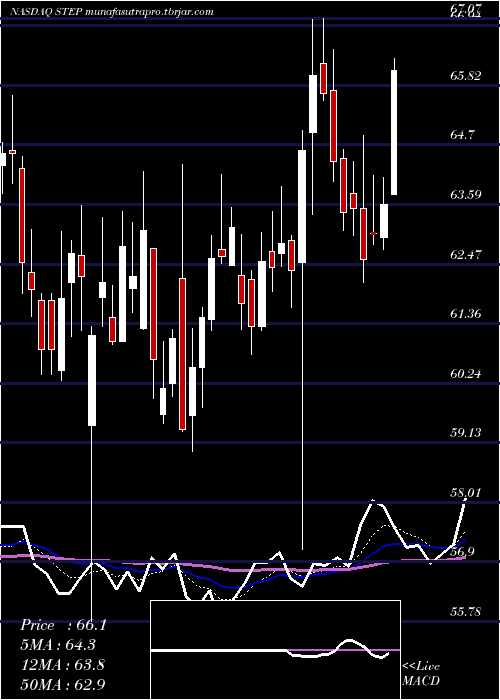Click the 55.78 price axis label
The width and height of the screenshot is (500, 700).
[x=466, y=611]
